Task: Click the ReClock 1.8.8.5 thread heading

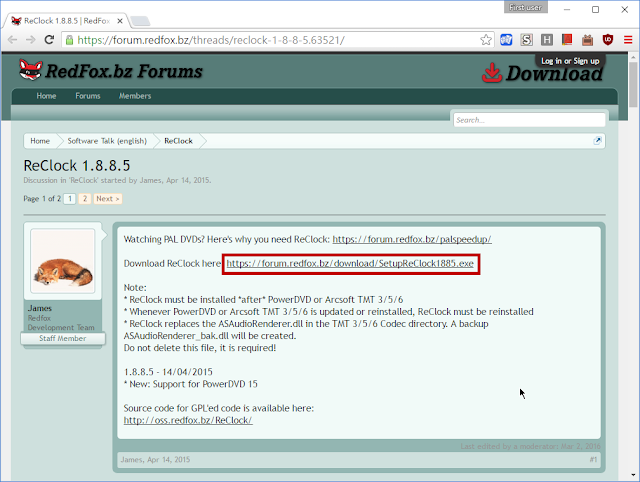Action: tap(77, 166)
